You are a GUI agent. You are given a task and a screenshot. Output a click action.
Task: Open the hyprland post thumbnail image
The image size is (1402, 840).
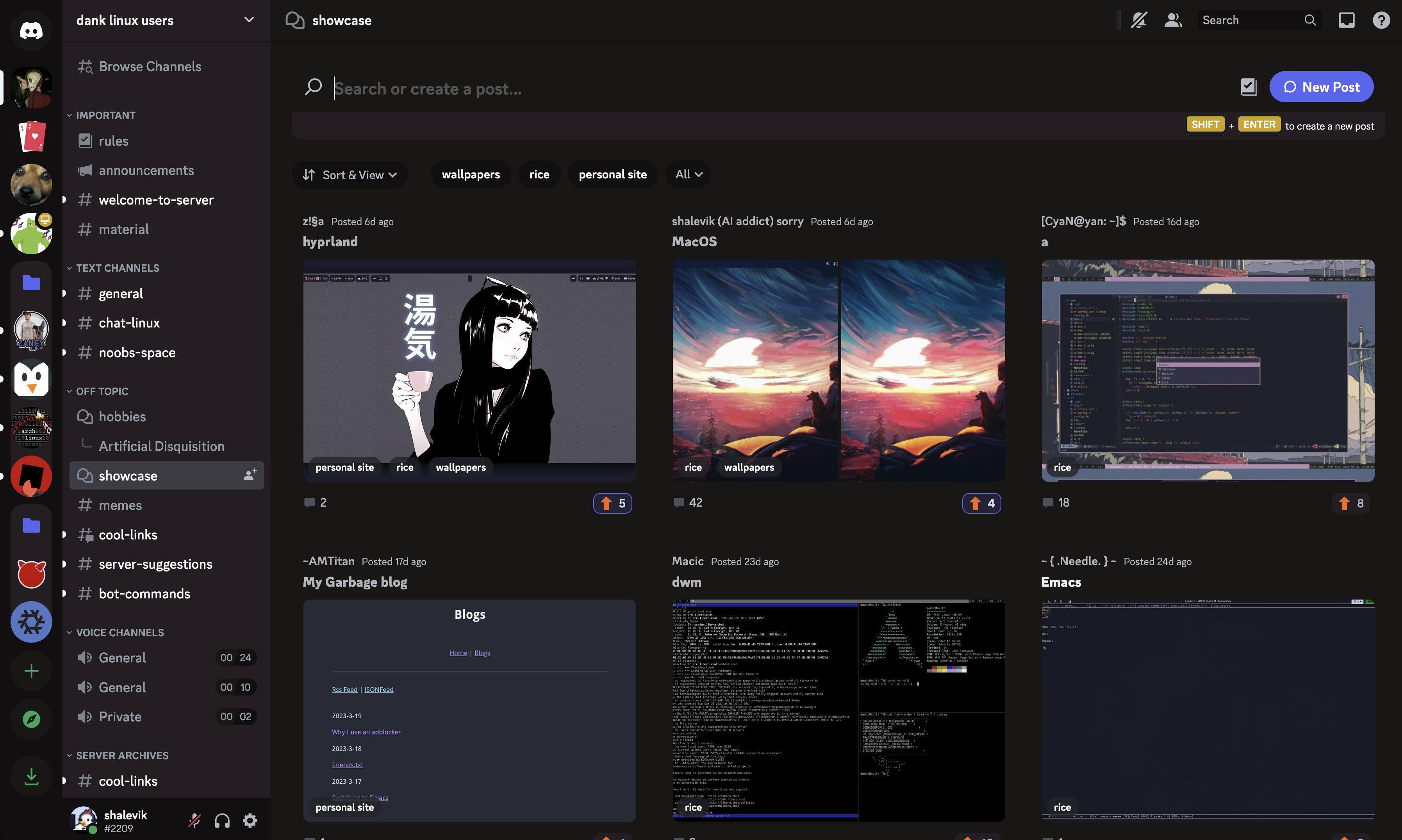[x=469, y=370]
